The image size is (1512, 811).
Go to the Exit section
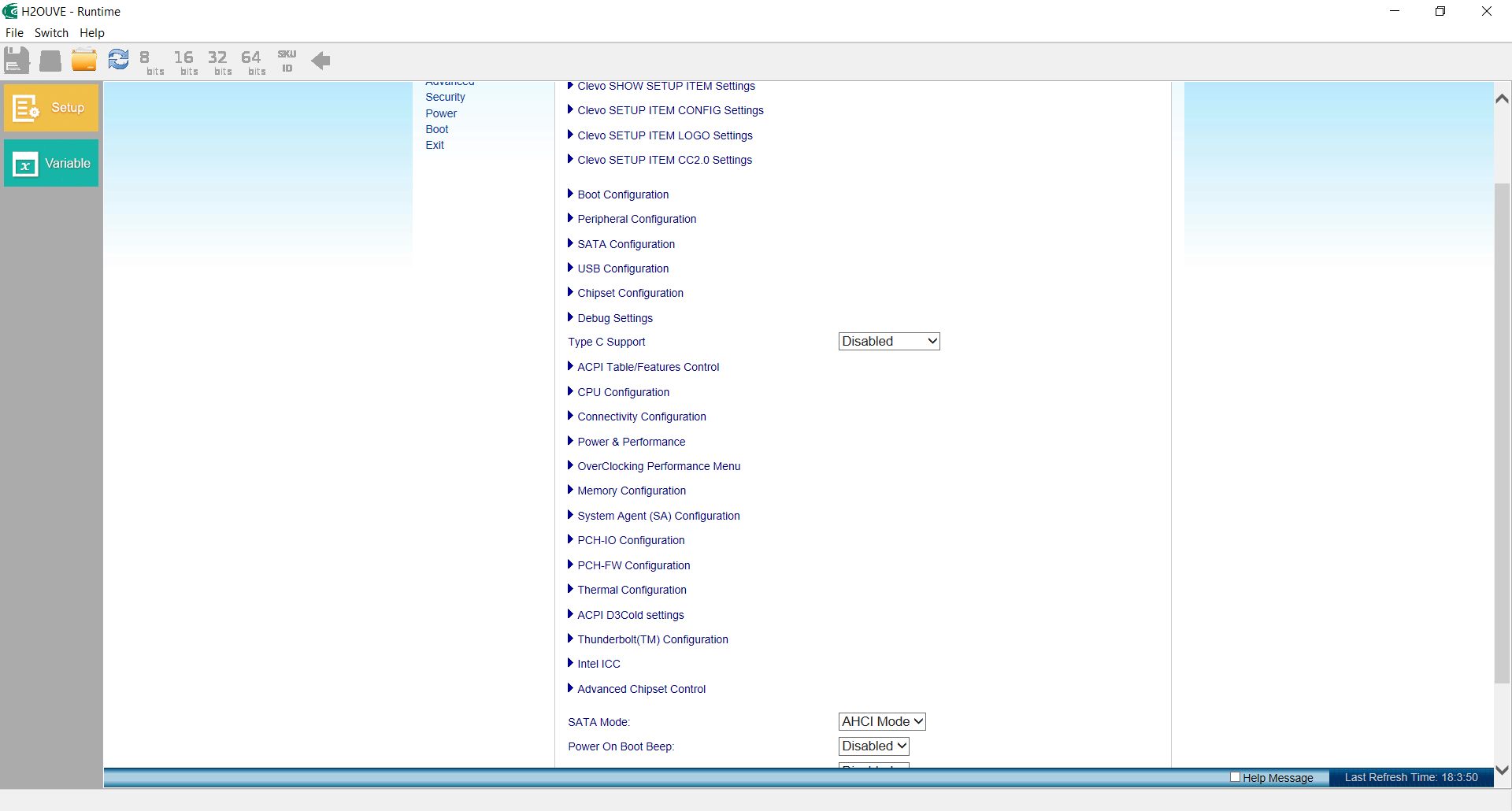click(x=435, y=145)
